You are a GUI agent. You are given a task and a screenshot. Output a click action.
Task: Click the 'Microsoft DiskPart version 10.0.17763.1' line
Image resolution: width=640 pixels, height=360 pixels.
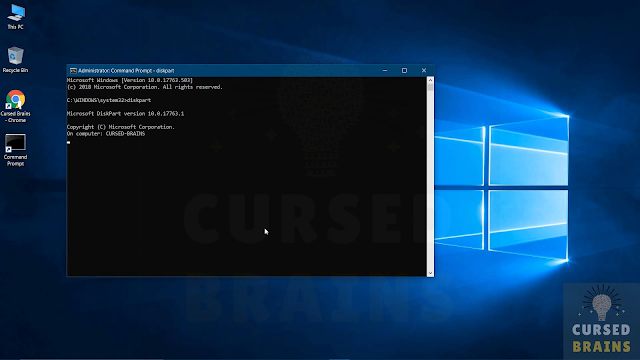click(125, 113)
